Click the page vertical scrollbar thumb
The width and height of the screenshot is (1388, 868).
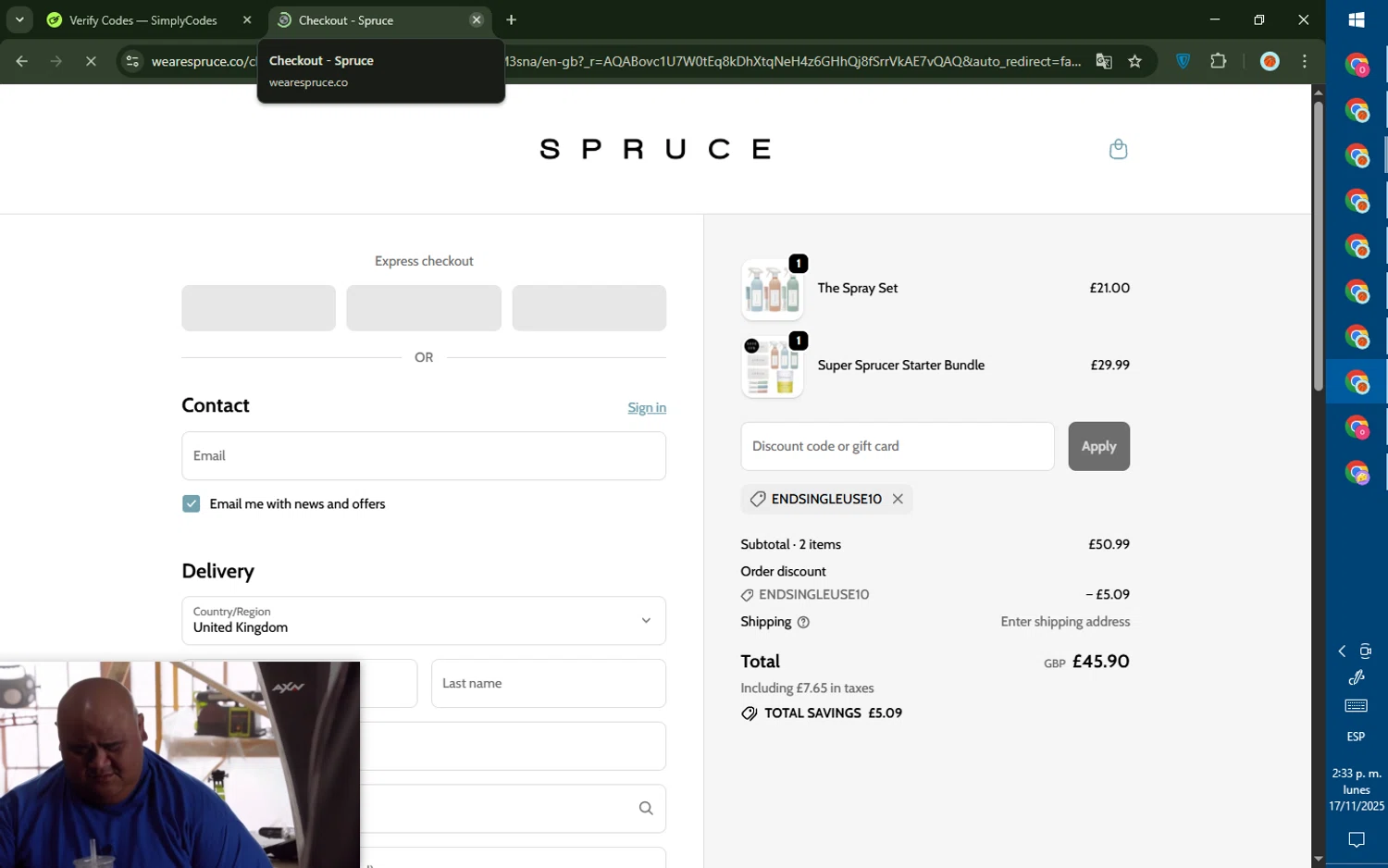click(1318, 245)
